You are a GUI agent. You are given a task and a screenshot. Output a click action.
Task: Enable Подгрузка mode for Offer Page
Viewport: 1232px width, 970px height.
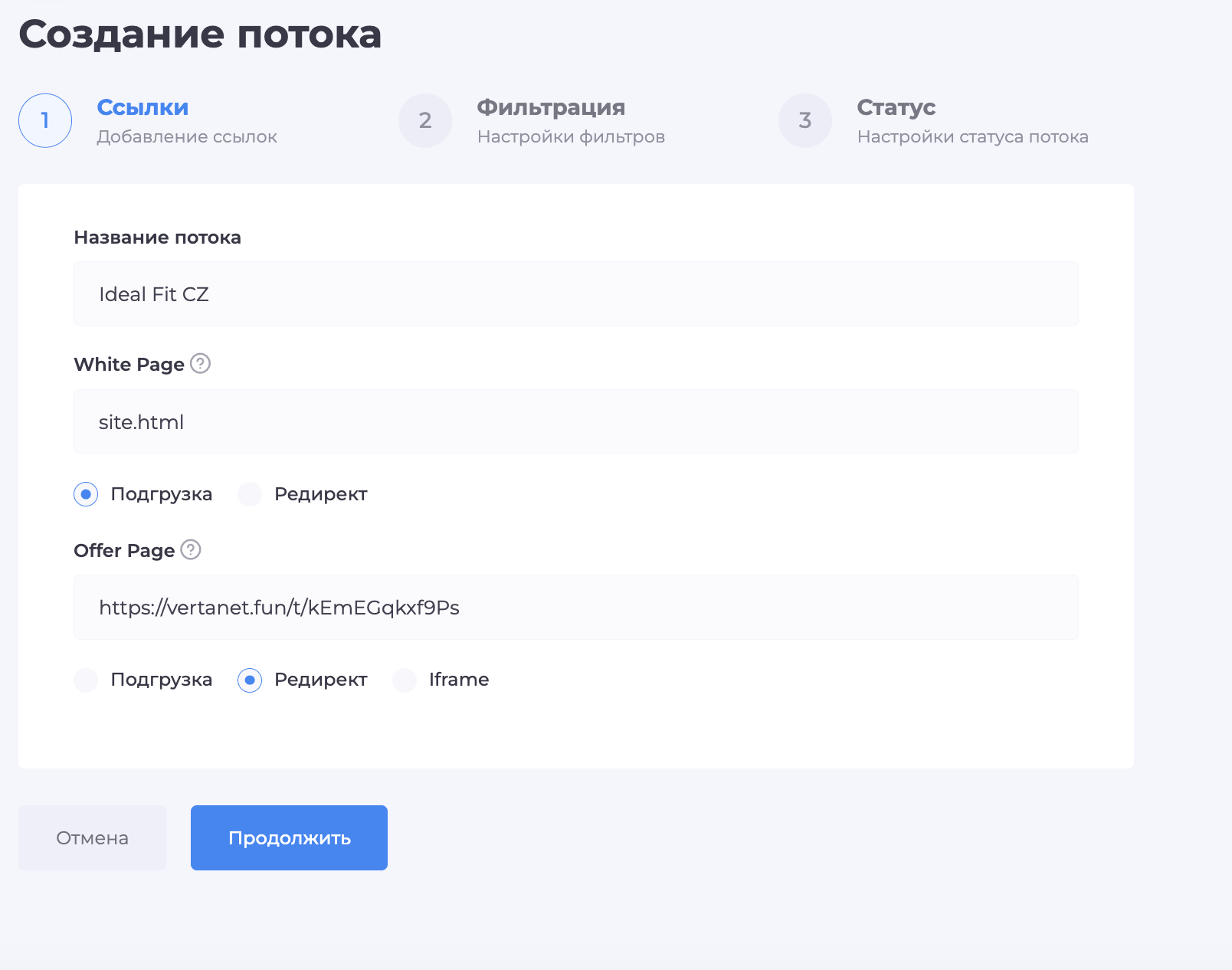click(x=85, y=680)
